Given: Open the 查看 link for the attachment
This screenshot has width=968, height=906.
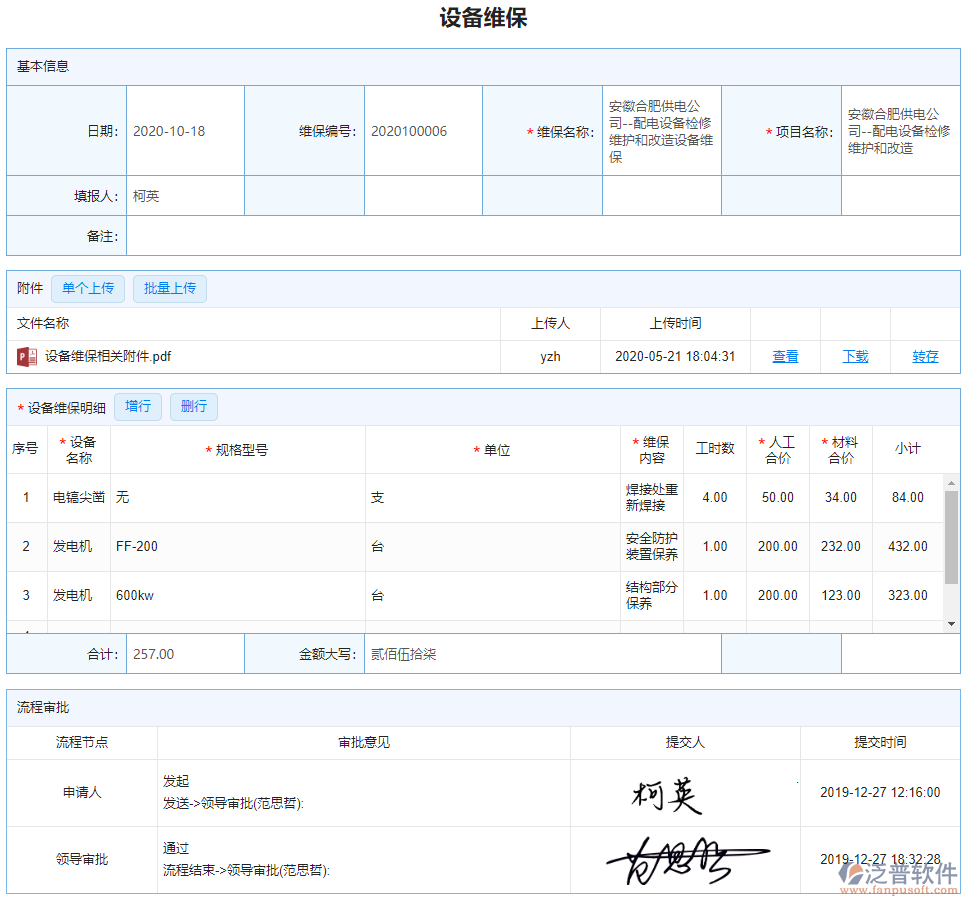Looking at the screenshot, I should (x=787, y=356).
